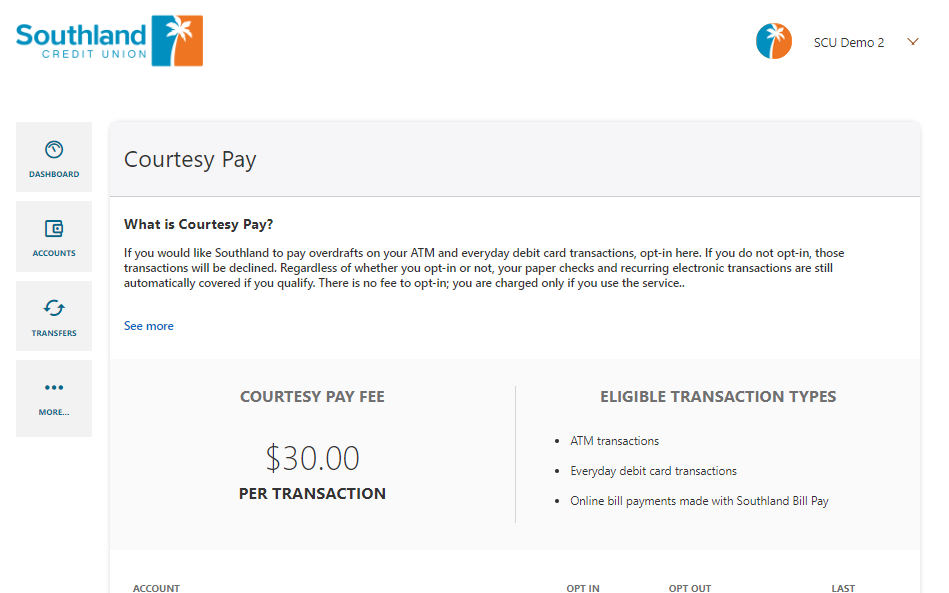Open the SCU Demo 2 account name
949x593 pixels.
pyautogui.click(x=849, y=42)
